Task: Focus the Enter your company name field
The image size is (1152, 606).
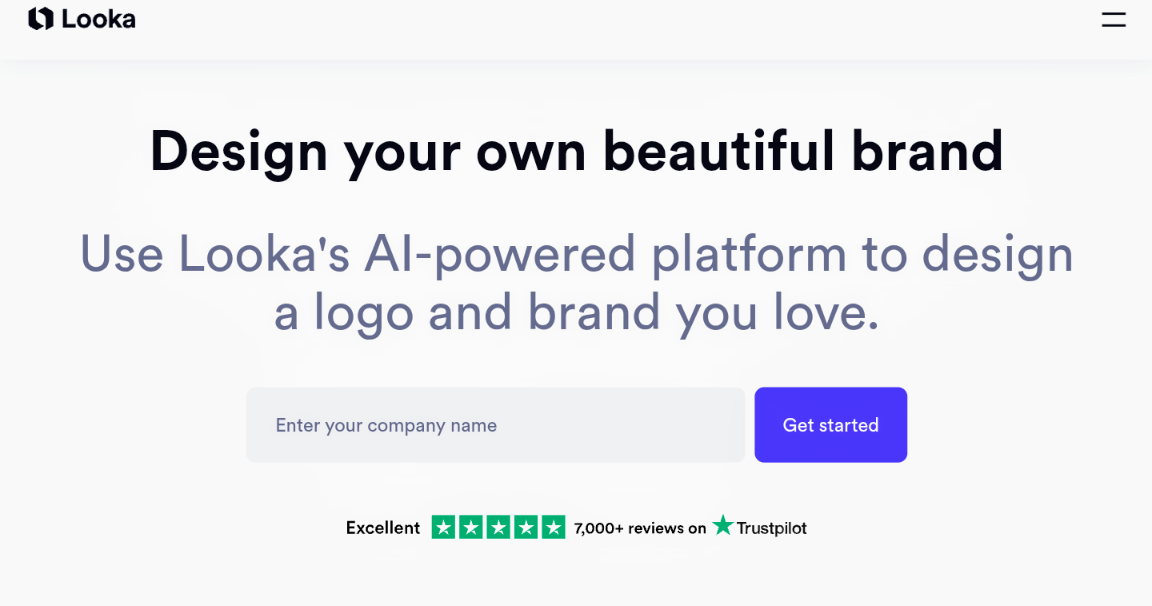Action: point(495,425)
